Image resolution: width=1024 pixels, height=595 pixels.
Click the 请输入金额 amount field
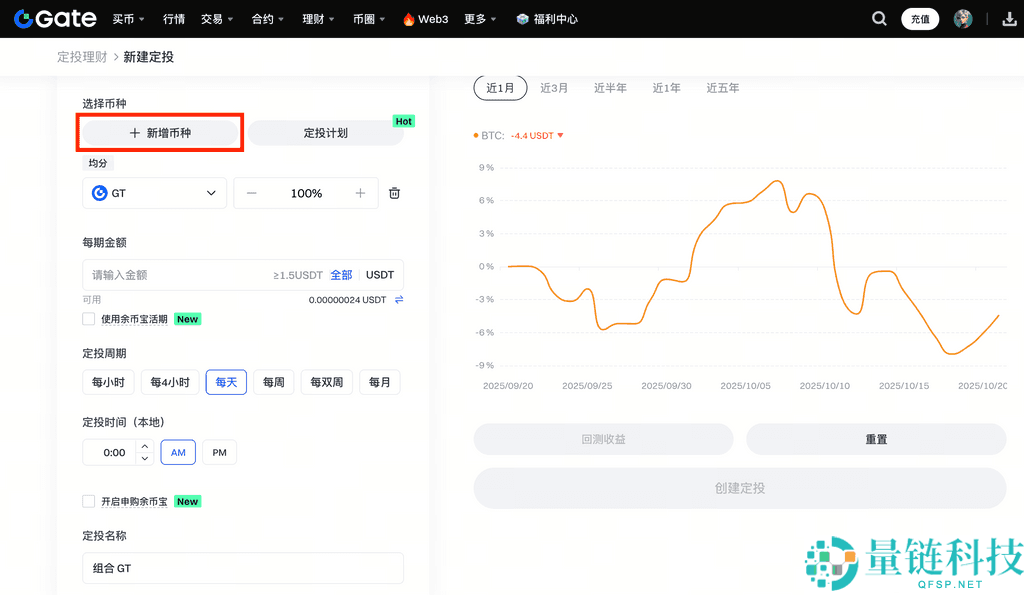click(150, 274)
